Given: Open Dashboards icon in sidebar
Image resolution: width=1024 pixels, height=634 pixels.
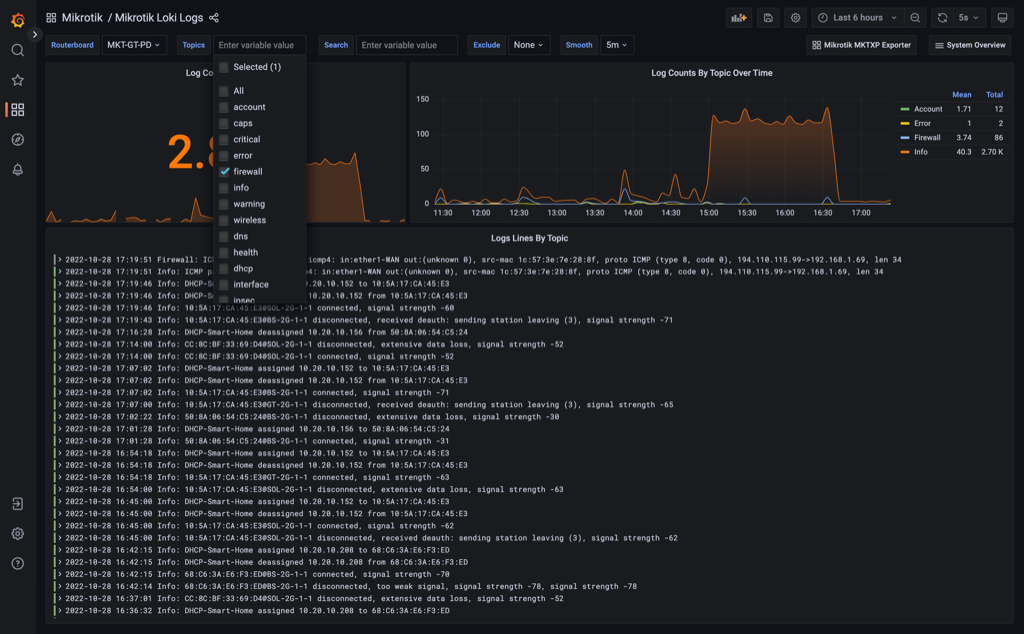Looking at the screenshot, I should (18, 110).
